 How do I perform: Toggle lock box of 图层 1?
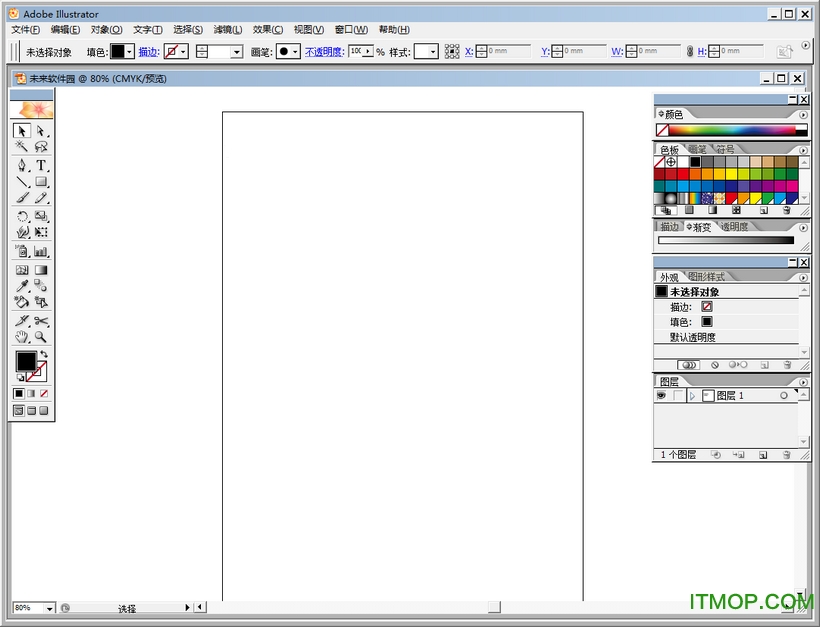[x=678, y=396]
